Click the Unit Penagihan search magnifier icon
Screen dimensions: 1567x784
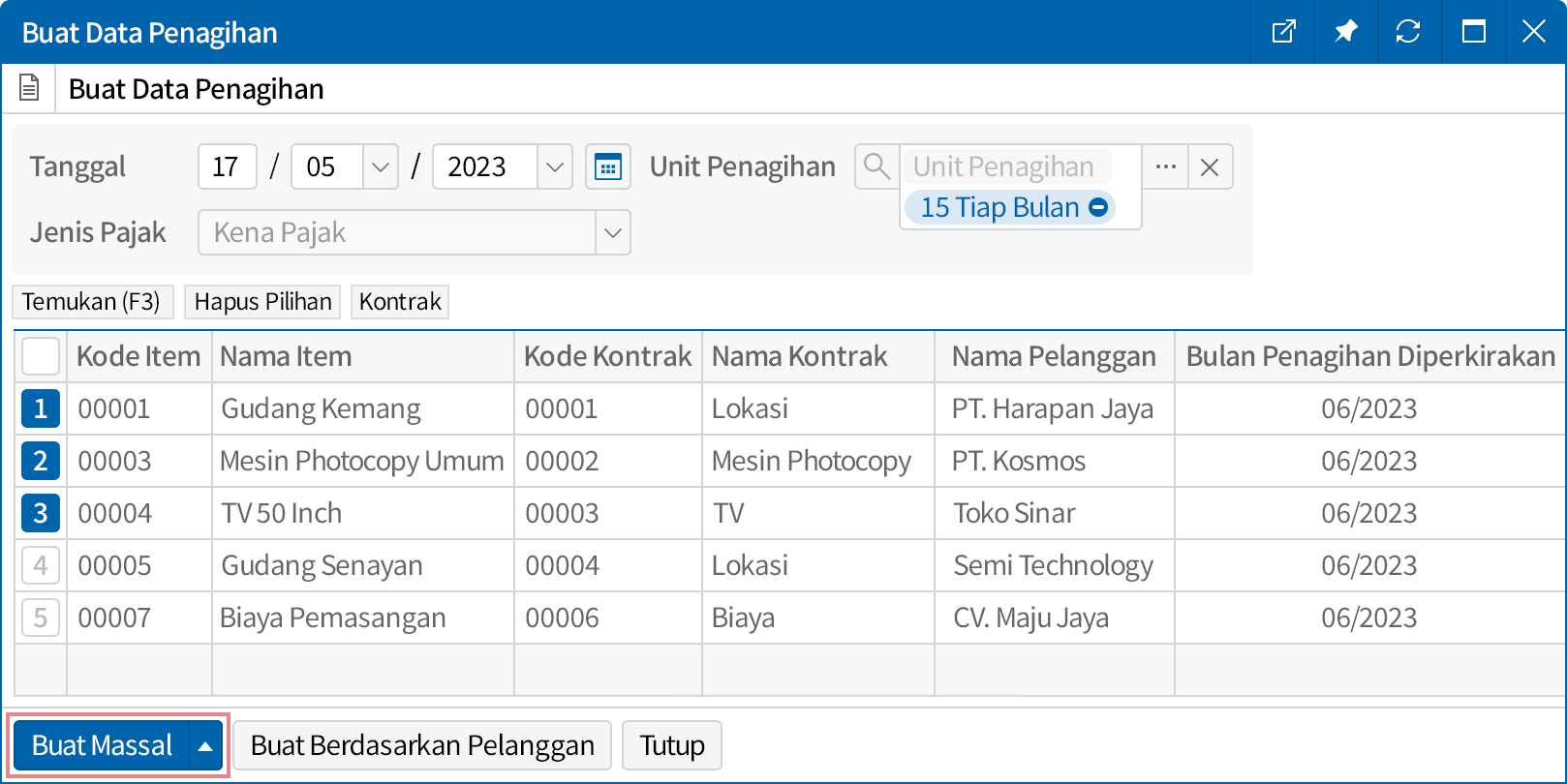click(x=876, y=166)
